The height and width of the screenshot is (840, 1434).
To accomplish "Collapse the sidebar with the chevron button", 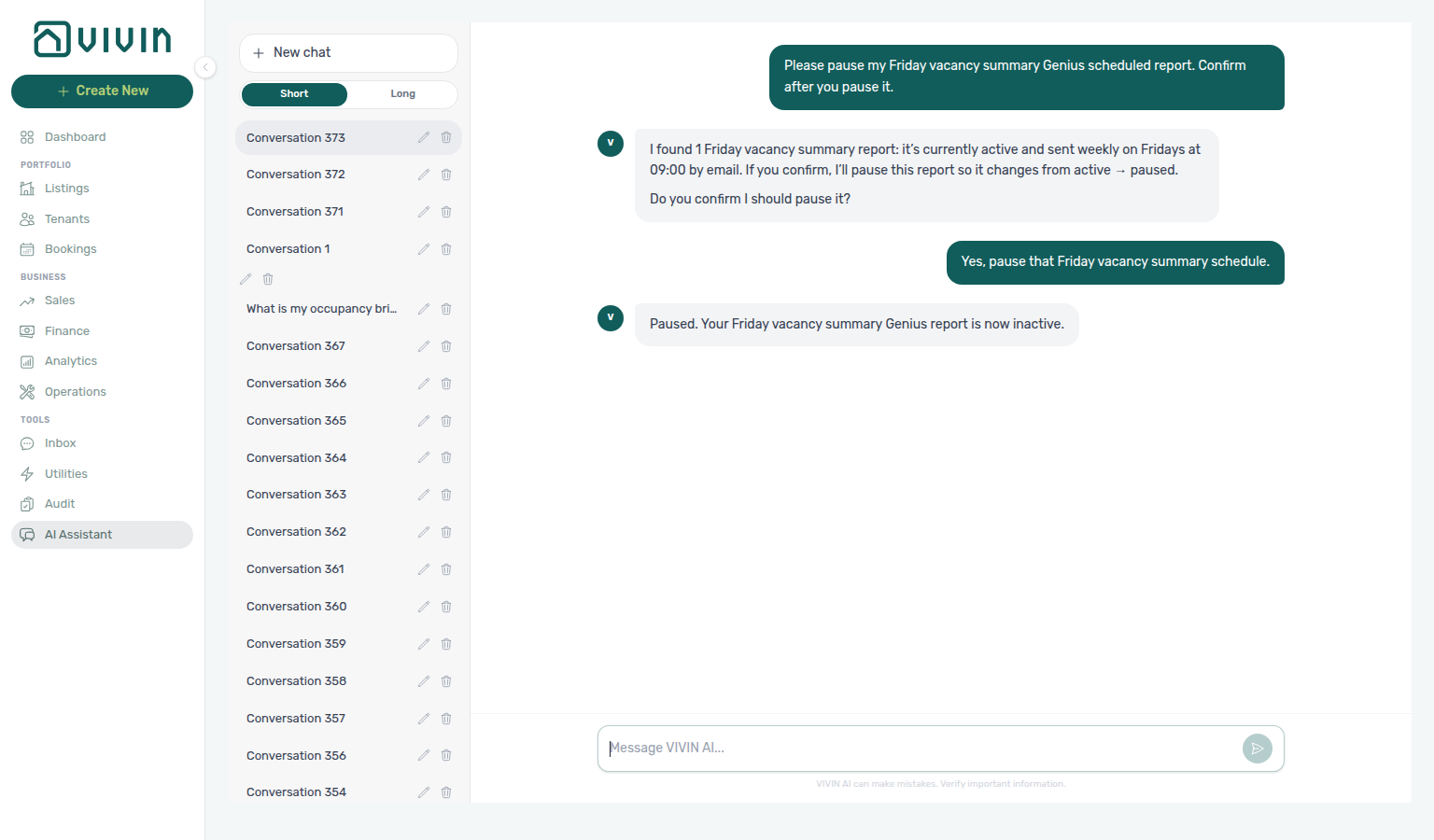I will point(205,67).
